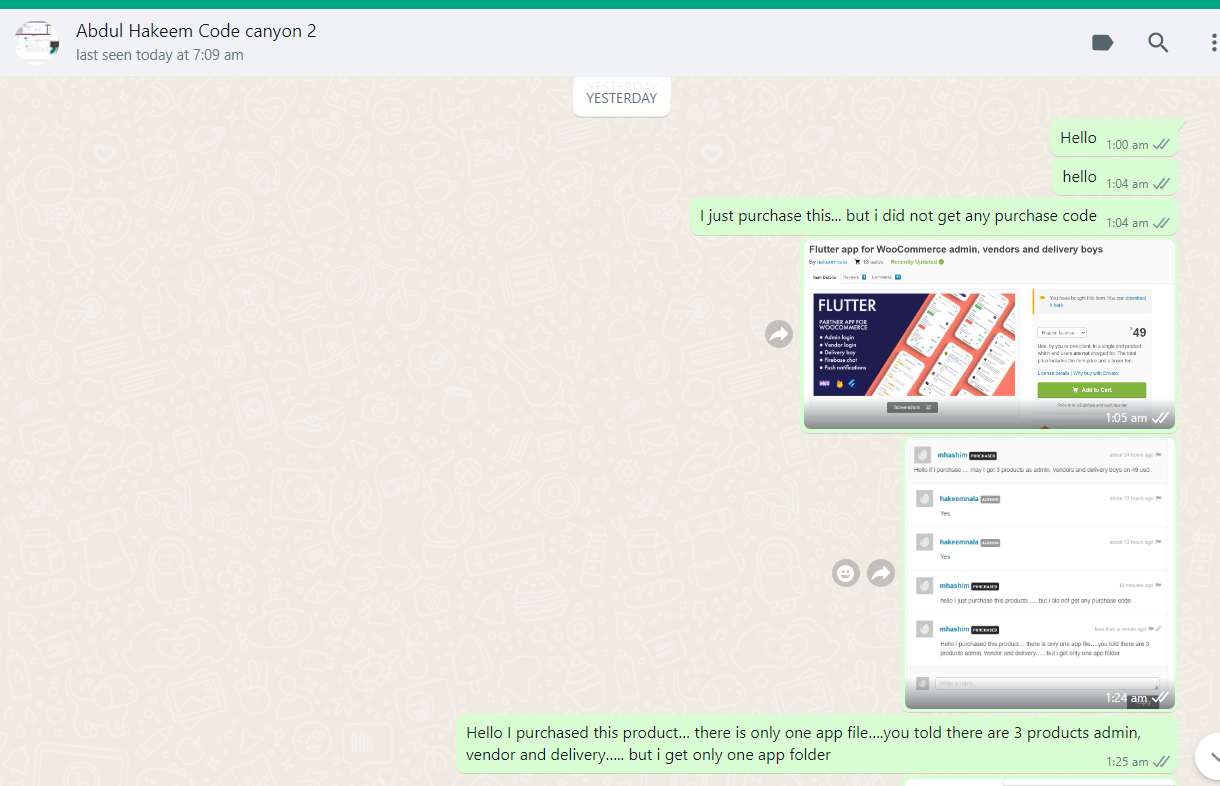Open the chat menu three-dots icon

coord(1213,42)
